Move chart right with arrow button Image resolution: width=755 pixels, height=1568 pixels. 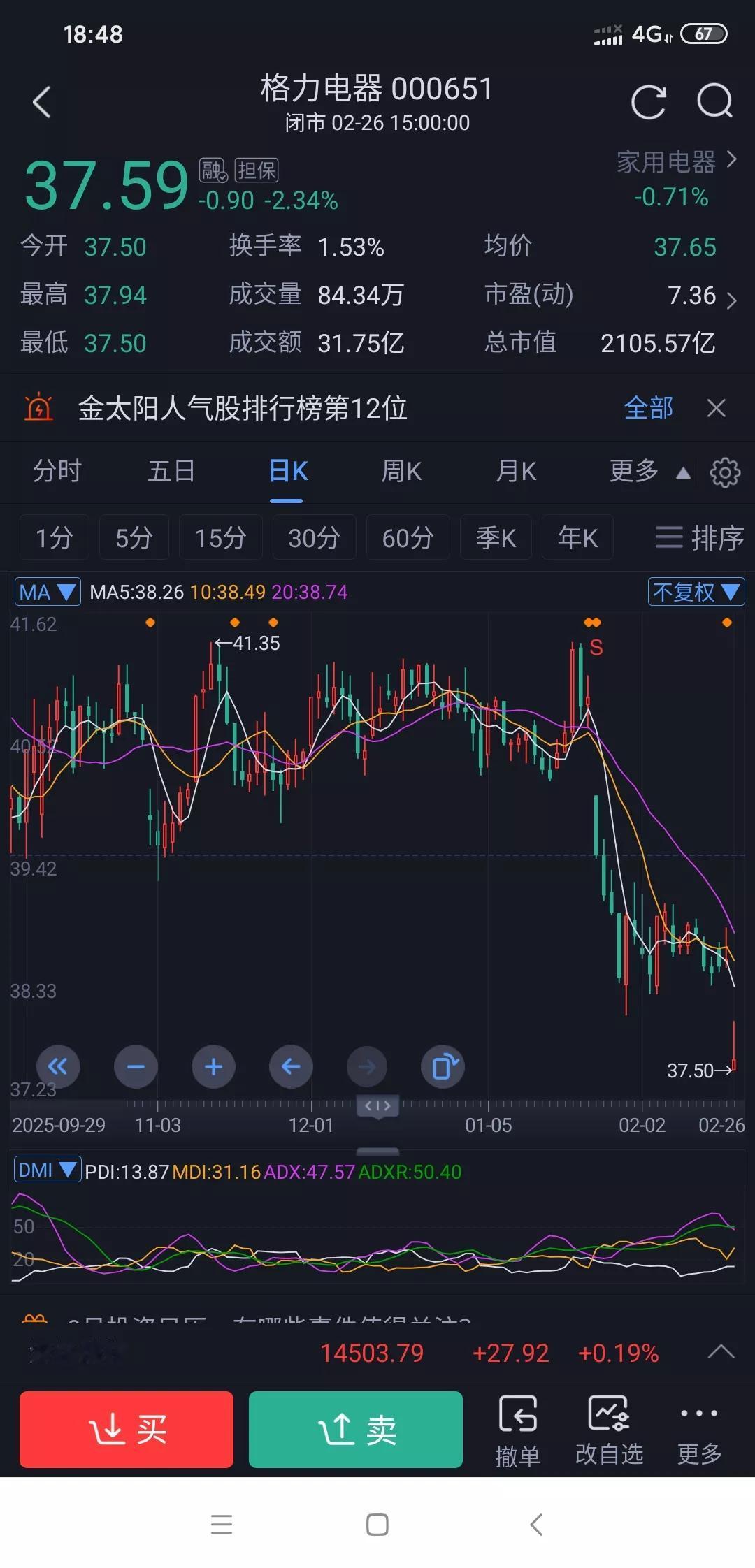click(367, 1067)
